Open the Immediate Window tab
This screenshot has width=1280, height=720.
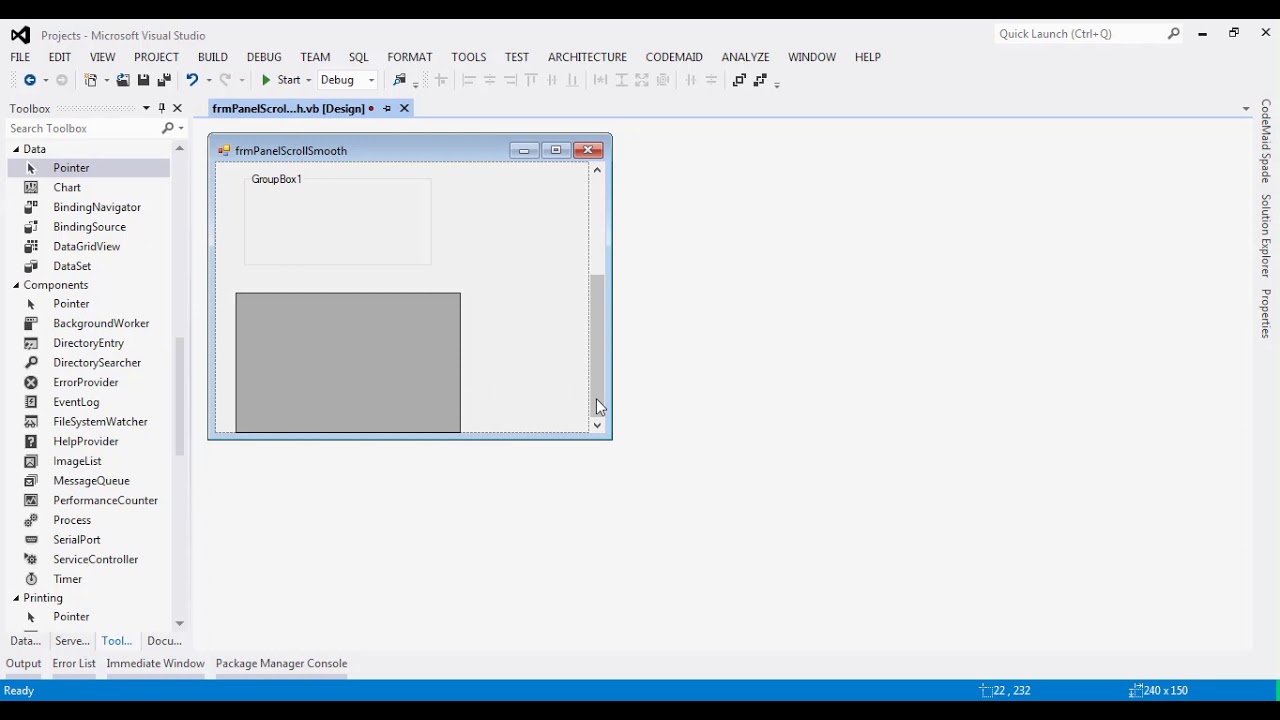tap(155, 663)
